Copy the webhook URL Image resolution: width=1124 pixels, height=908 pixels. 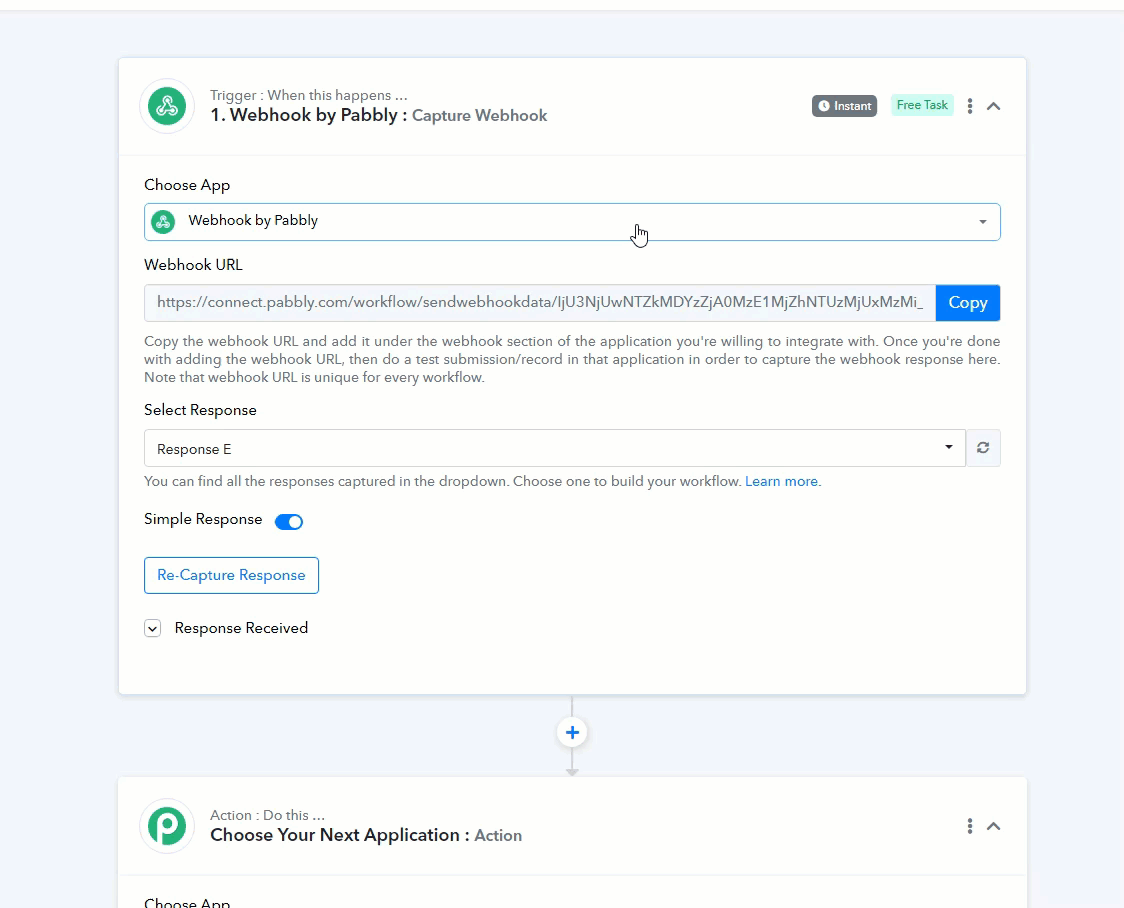click(x=968, y=302)
